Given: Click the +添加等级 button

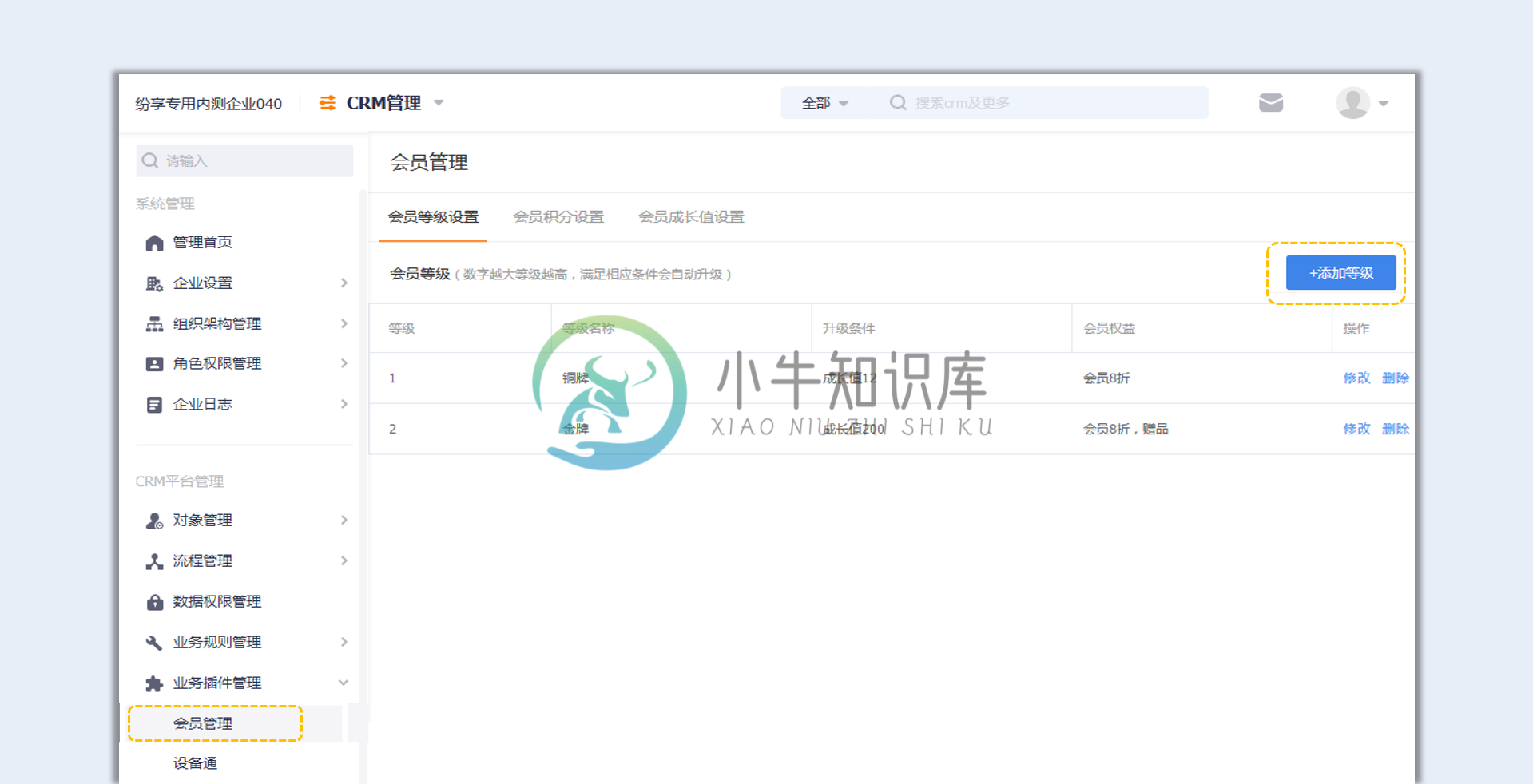Looking at the screenshot, I should pyautogui.click(x=1340, y=273).
